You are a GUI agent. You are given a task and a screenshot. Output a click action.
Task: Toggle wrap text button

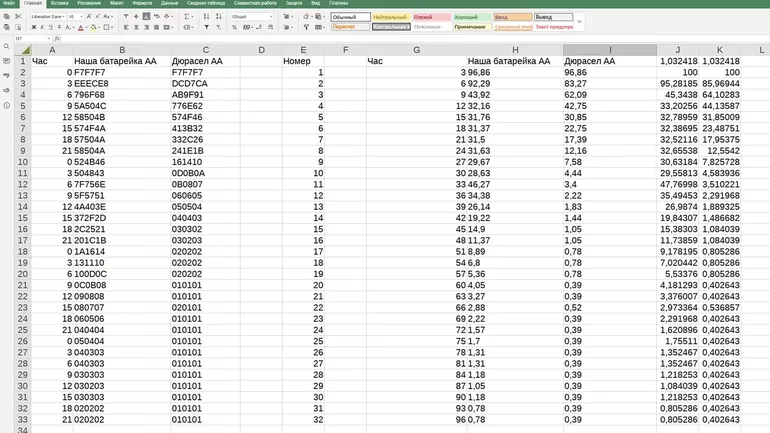(155, 16)
